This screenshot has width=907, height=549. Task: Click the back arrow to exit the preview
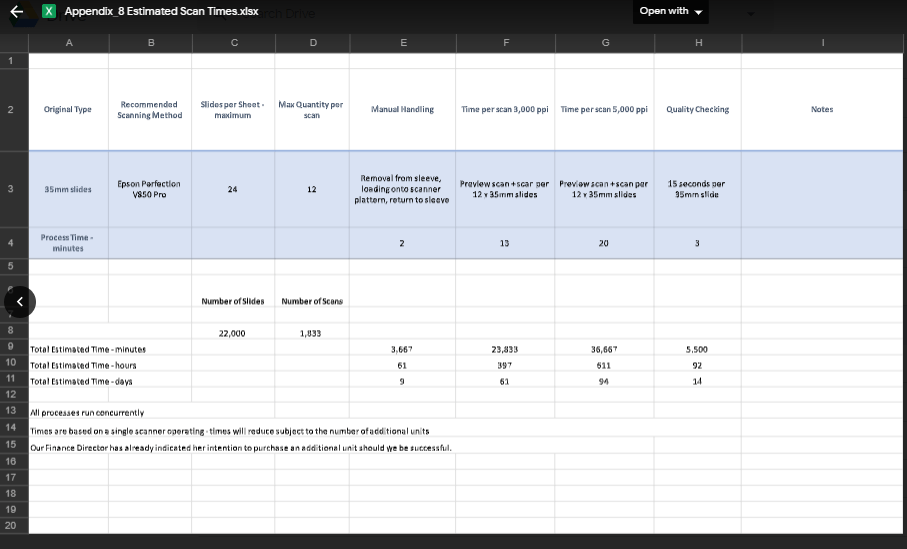click(17, 12)
